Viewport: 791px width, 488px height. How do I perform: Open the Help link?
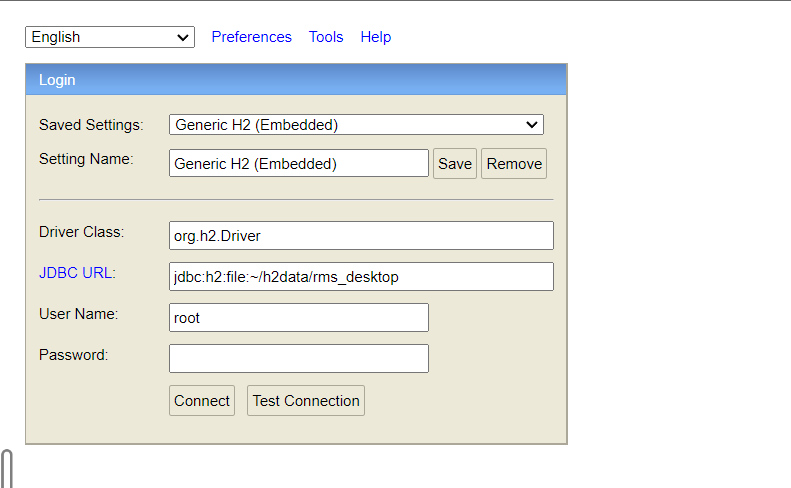[x=376, y=37]
